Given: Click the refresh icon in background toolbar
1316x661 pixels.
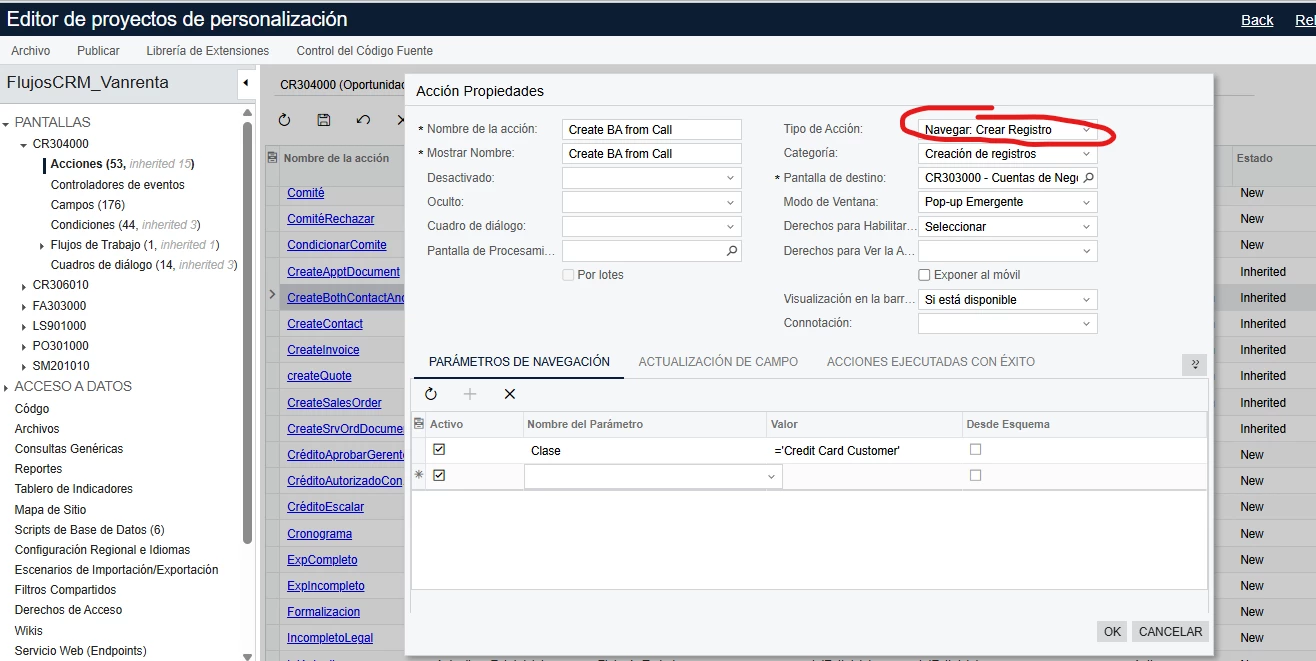Looking at the screenshot, I should pyautogui.click(x=284, y=120).
